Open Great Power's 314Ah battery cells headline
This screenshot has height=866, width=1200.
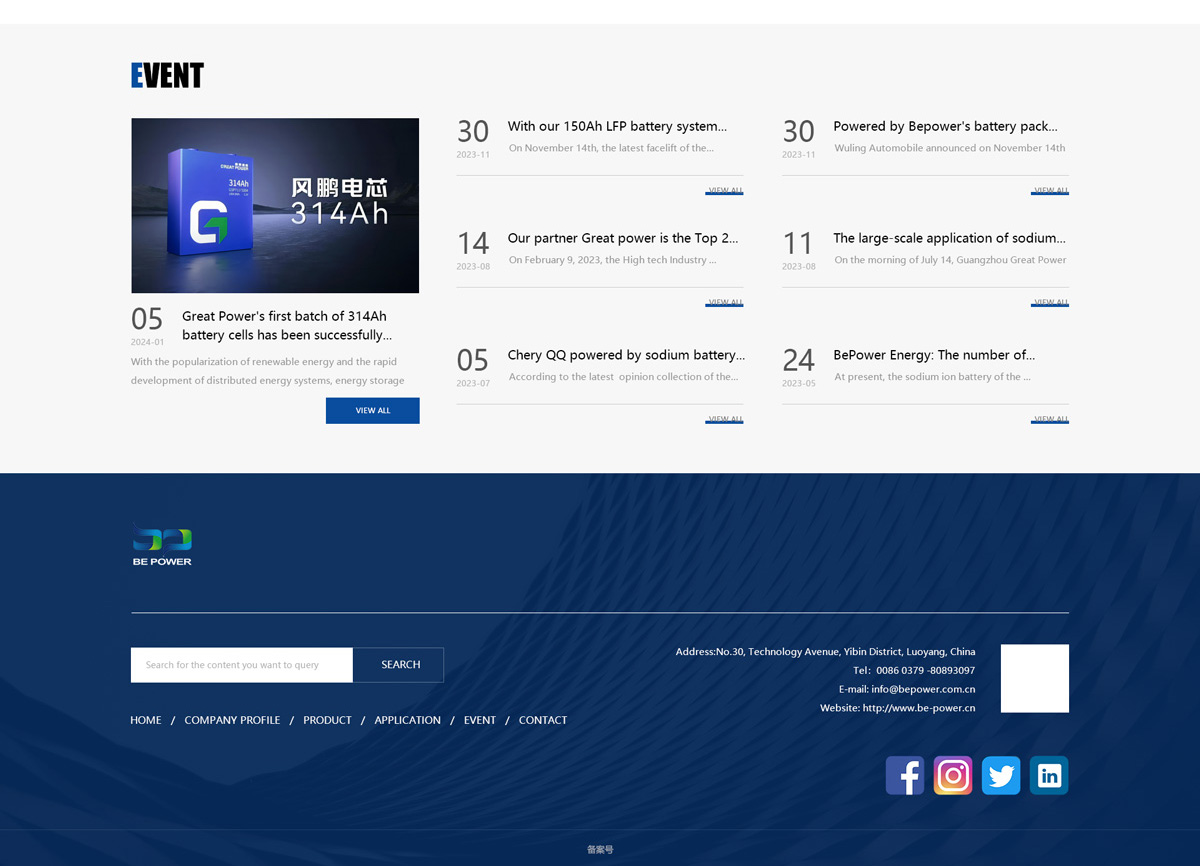[x=286, y=325]
